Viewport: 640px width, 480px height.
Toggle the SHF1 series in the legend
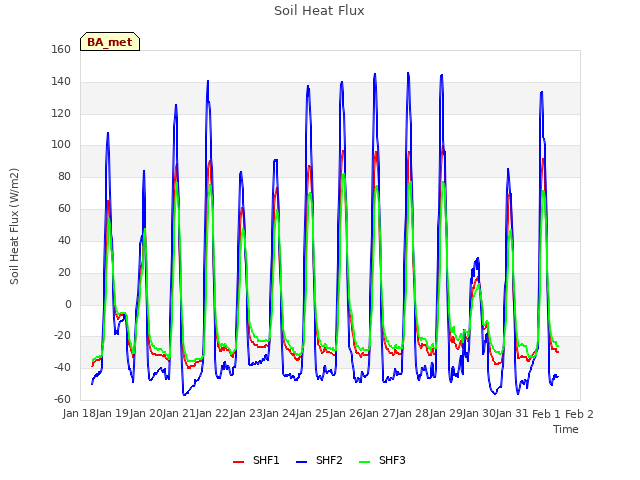266,460
